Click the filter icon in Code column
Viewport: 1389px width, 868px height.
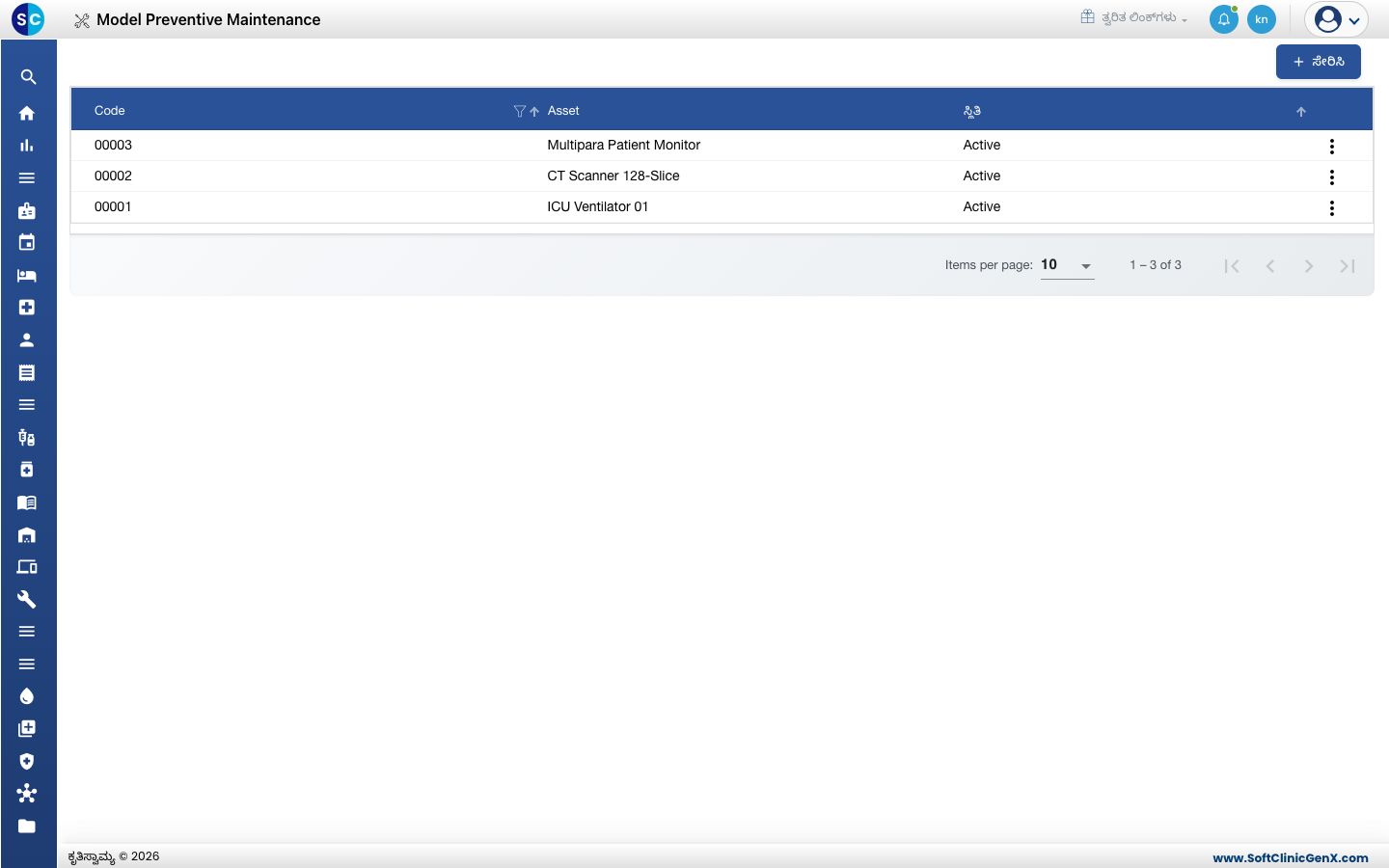(520, 111)
